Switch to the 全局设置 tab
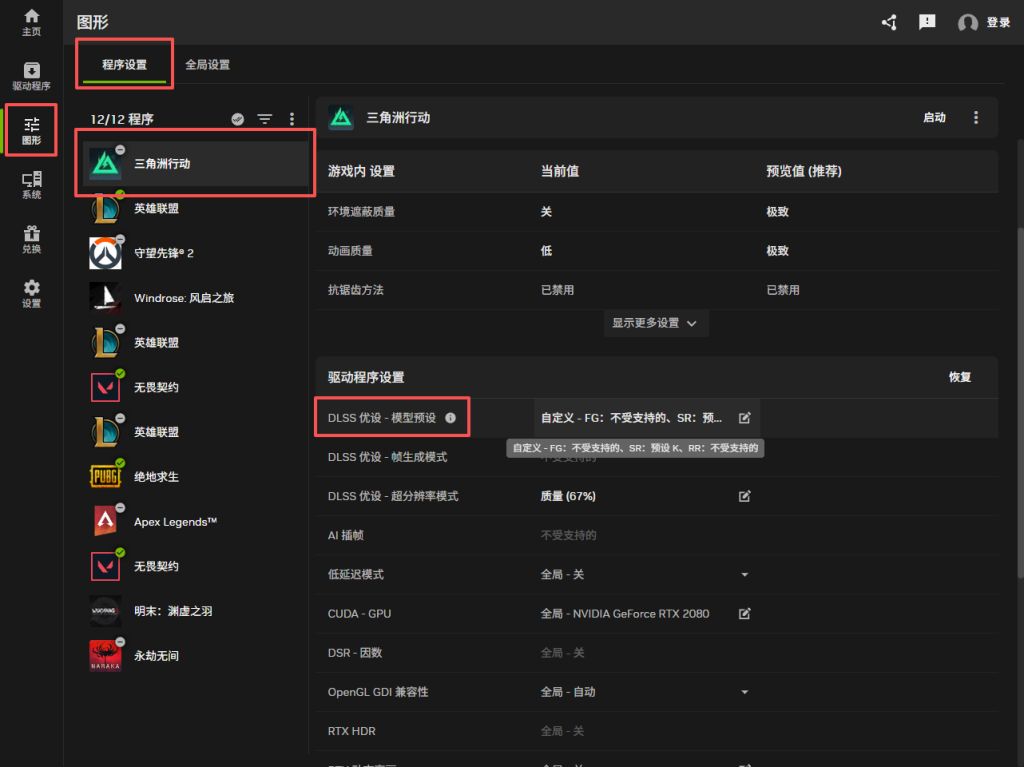Image resolution: width=1024 pixels, height=767 pixels. tap(207, 65)
